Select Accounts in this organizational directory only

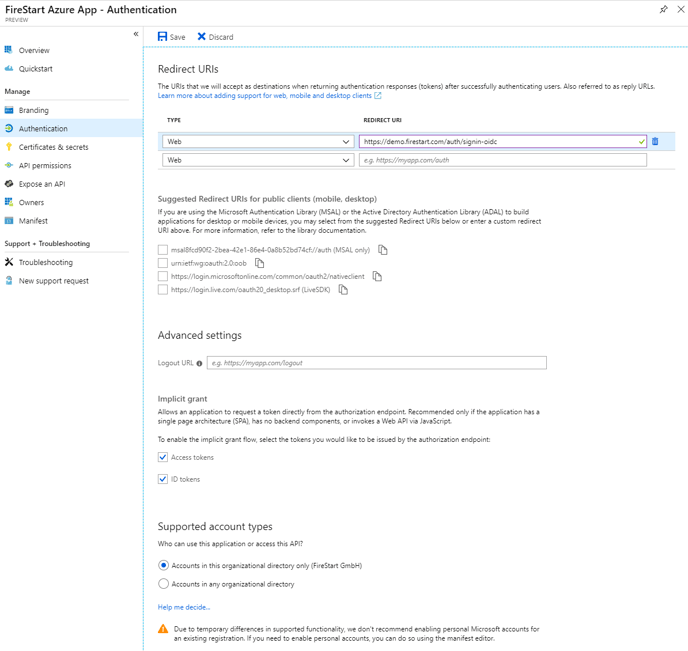[x=163, y=565]
